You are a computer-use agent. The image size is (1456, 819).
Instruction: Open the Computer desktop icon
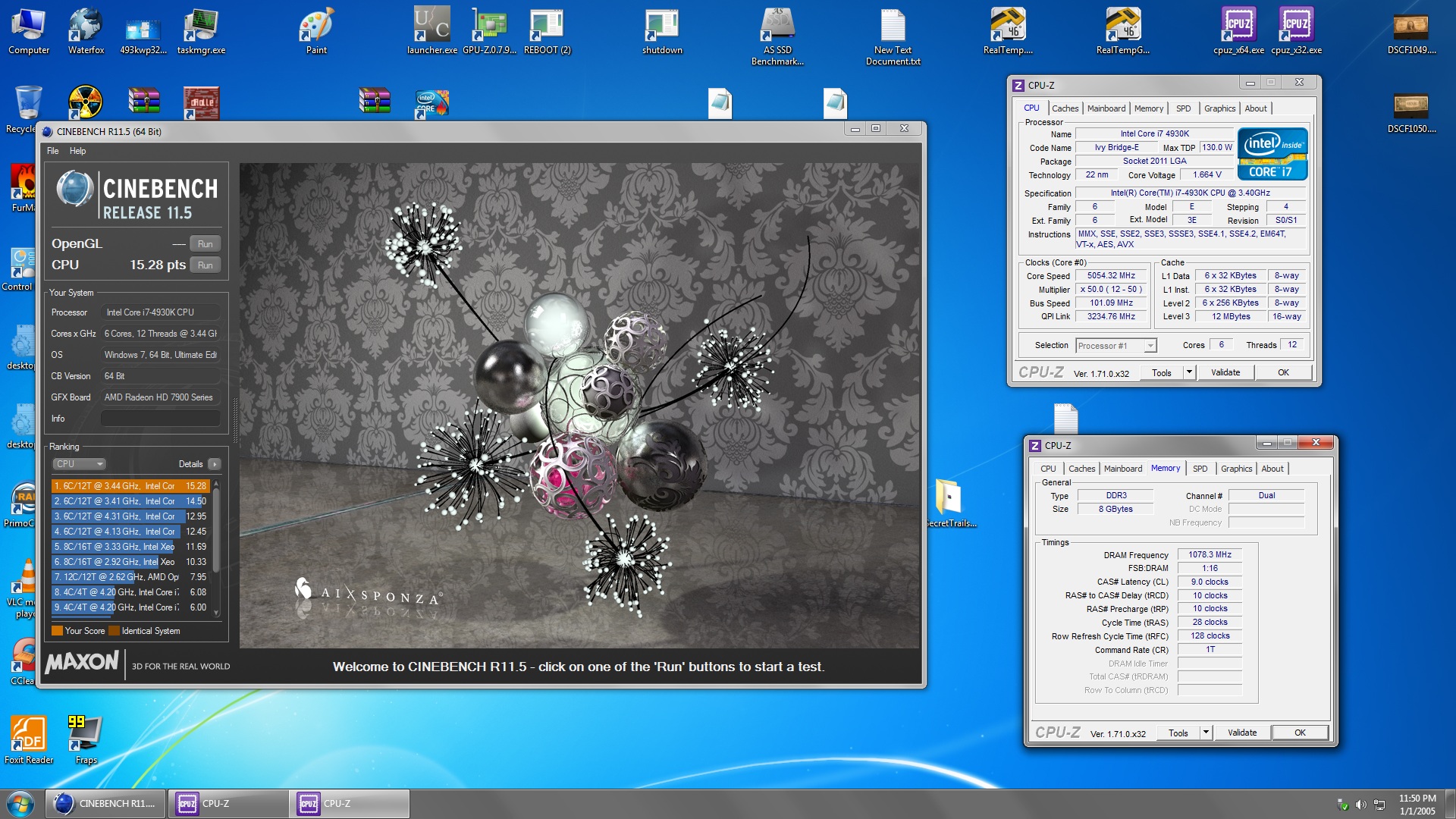29,32
